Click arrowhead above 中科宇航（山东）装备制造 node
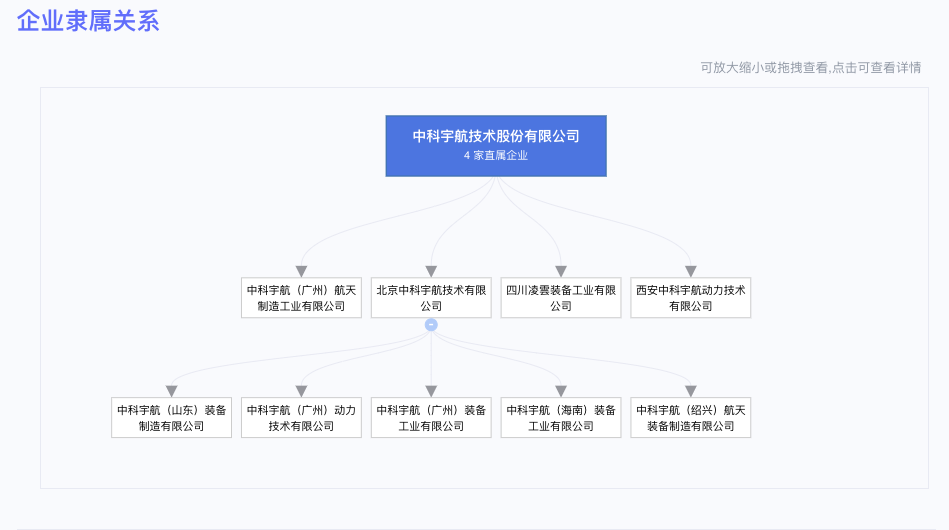Image resolution: width=949 pixels, height=530 pixels. click(x=171, y=391)
